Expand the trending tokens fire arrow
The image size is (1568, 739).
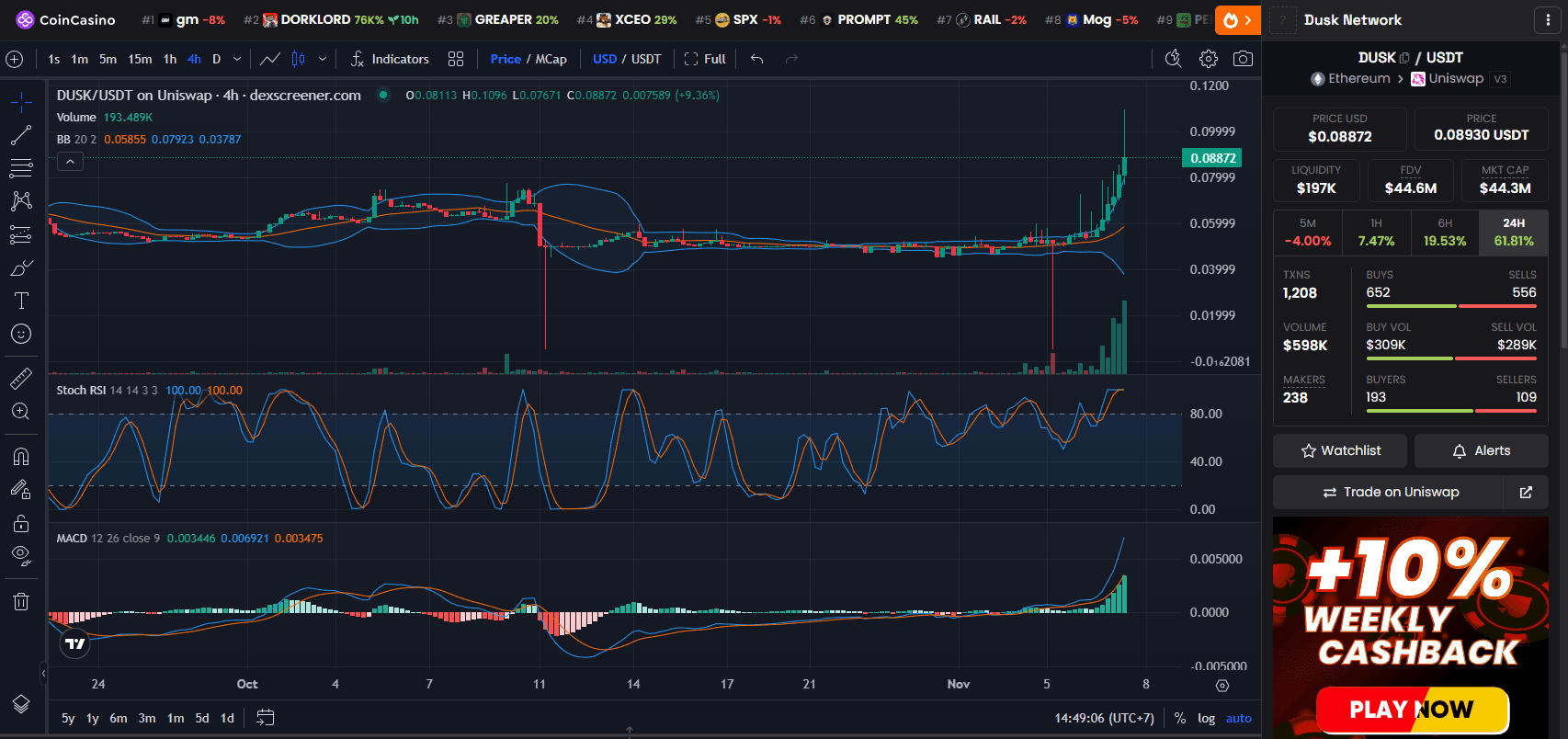pos(1238,19)
